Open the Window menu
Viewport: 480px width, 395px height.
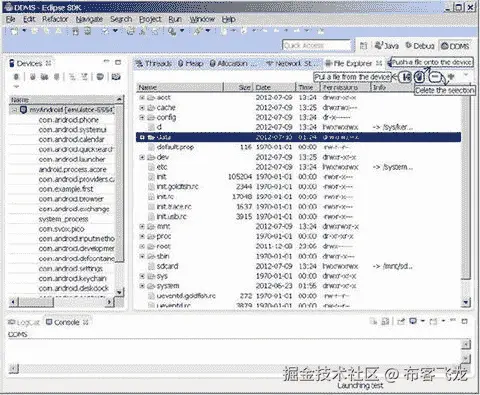[x=202, y=19]
